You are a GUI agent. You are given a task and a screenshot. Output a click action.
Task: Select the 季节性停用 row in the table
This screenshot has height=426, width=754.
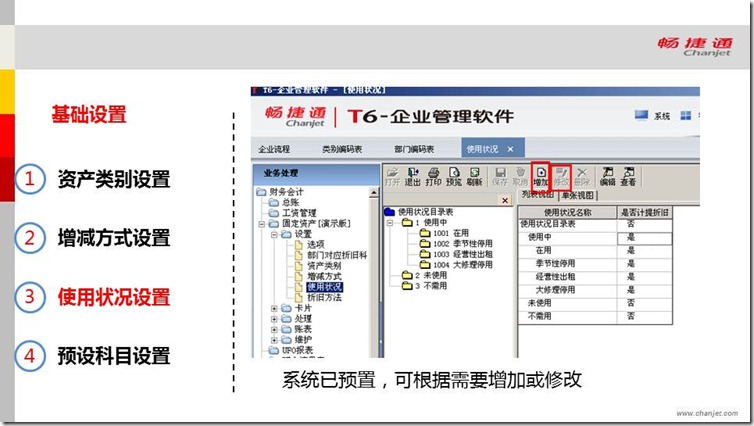tap(595, 263)
